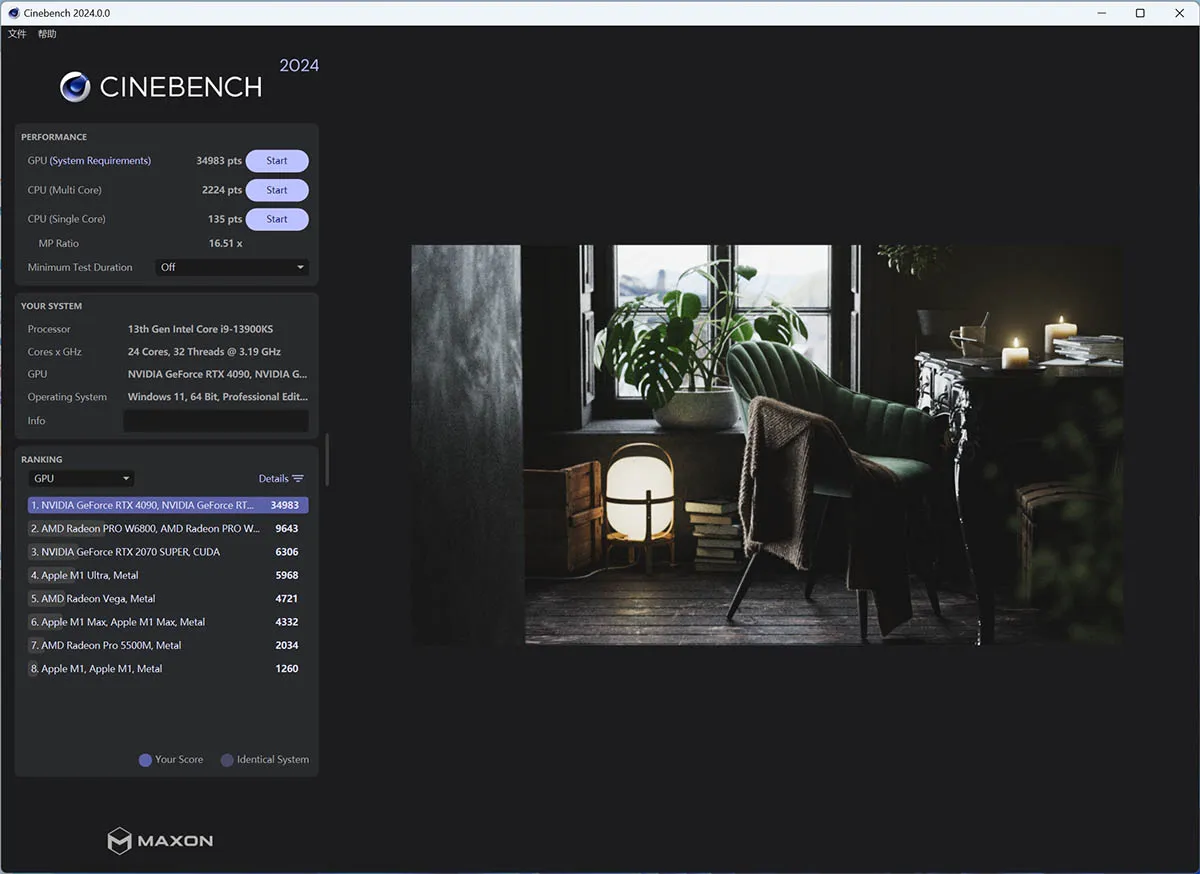
Task: Click the Cinebench logo sphere icon
Action: [x=75, y=87]
